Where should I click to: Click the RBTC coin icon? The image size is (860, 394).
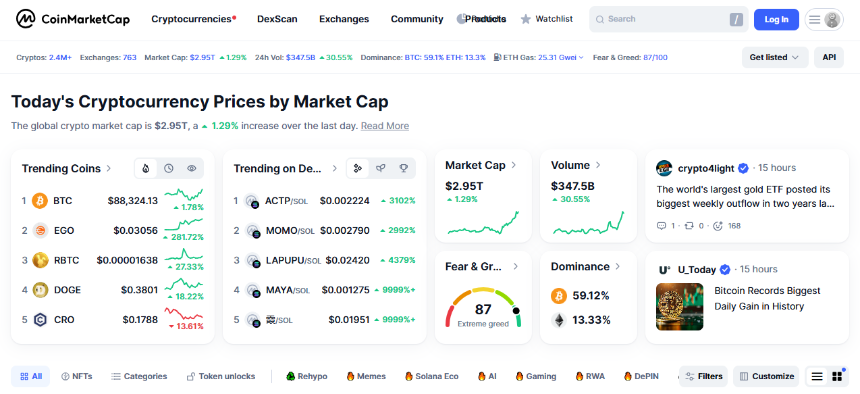point(40,260)
